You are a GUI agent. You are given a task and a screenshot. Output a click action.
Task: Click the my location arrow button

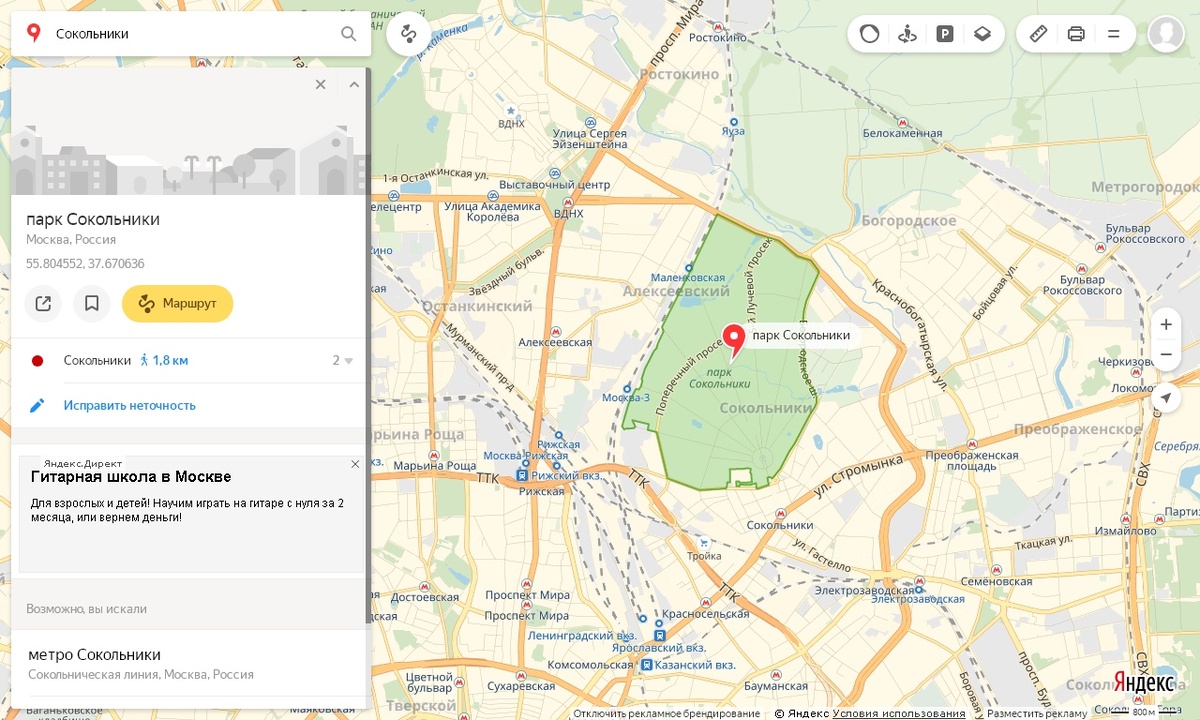pos(1166,398)
